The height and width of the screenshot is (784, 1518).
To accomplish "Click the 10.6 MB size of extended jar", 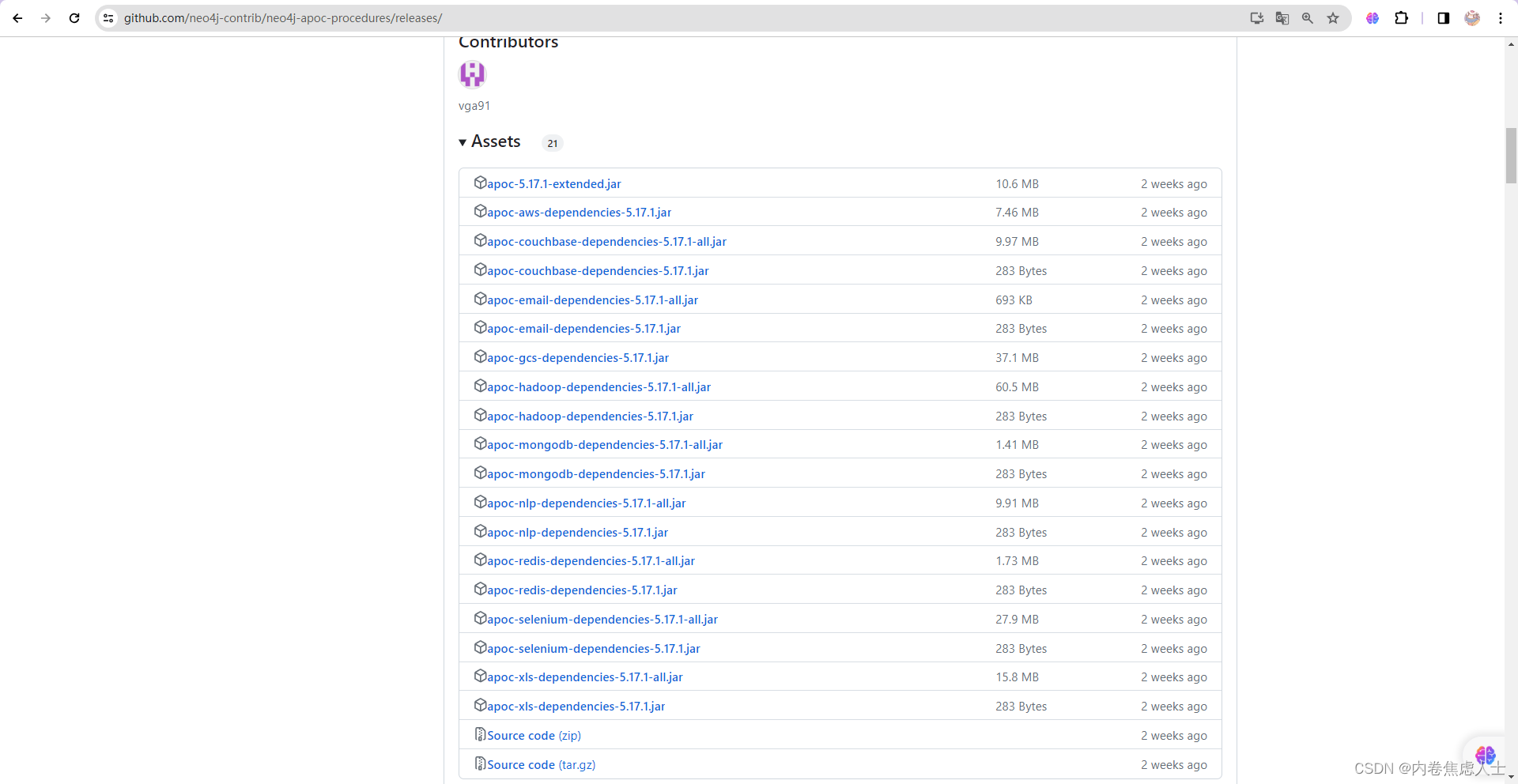I will tap(1017, 184).
